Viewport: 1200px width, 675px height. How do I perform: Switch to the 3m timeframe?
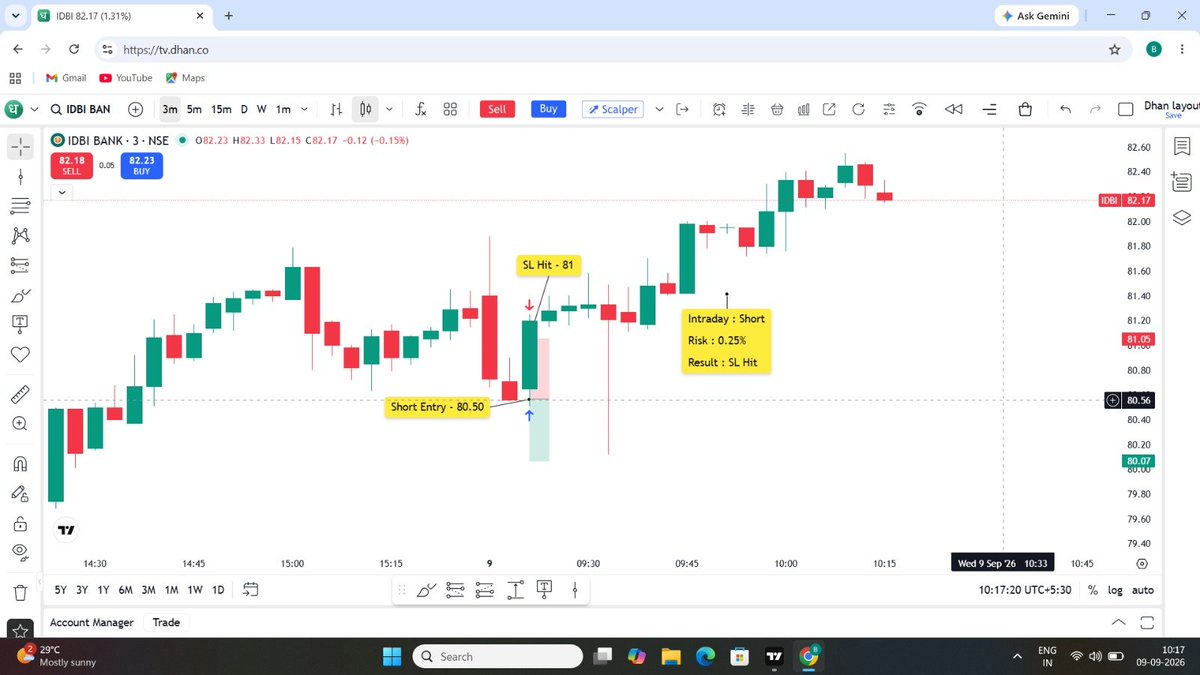[170, 109]
